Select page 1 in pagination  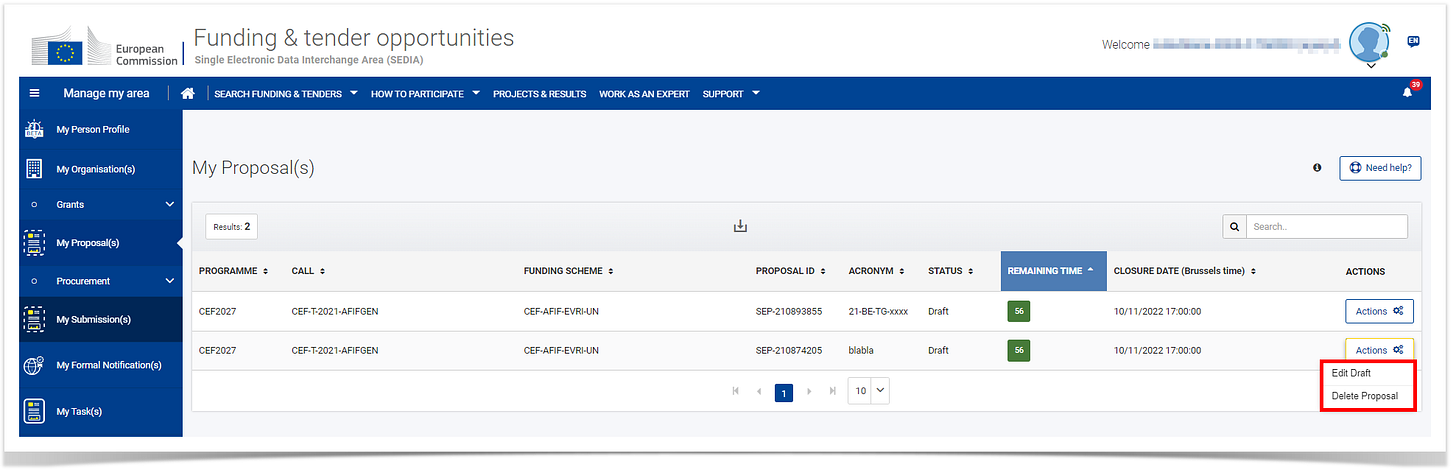click(x=784, y=393)
